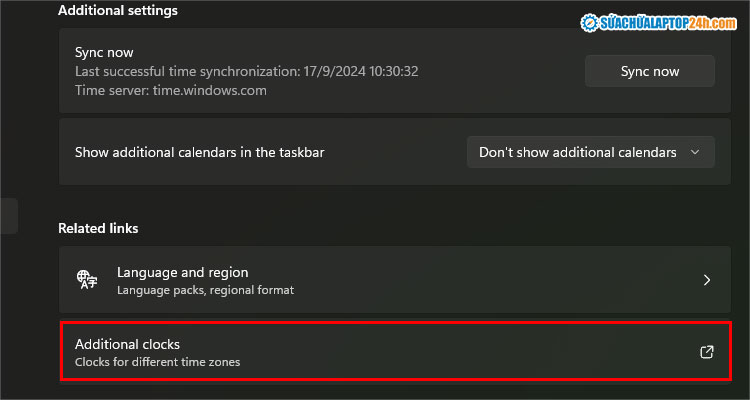Click the external link icon on Additional clocks

tap(706, 352)
